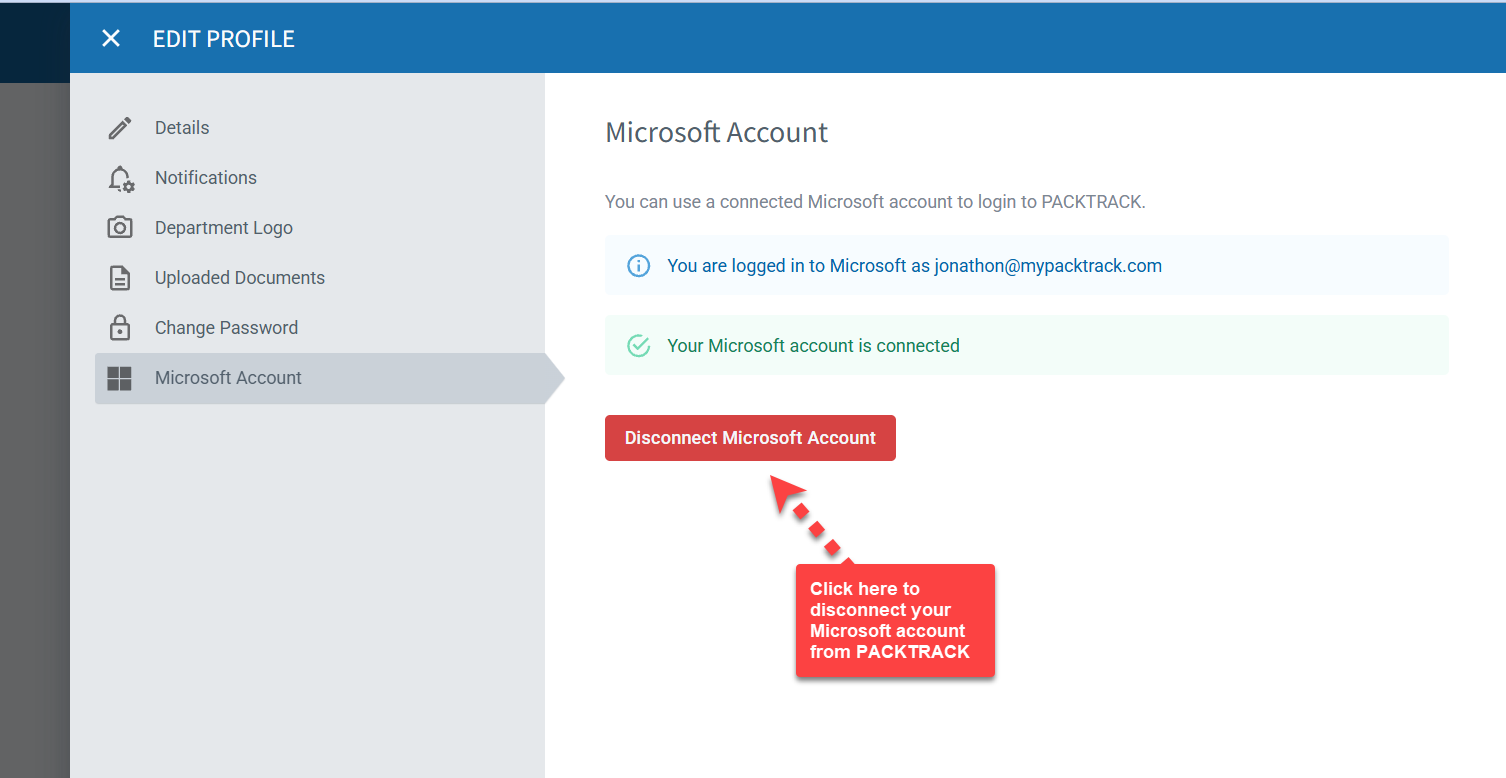Close the Edit Profile panel
The image size is (1506, 778).
point(111,39)
